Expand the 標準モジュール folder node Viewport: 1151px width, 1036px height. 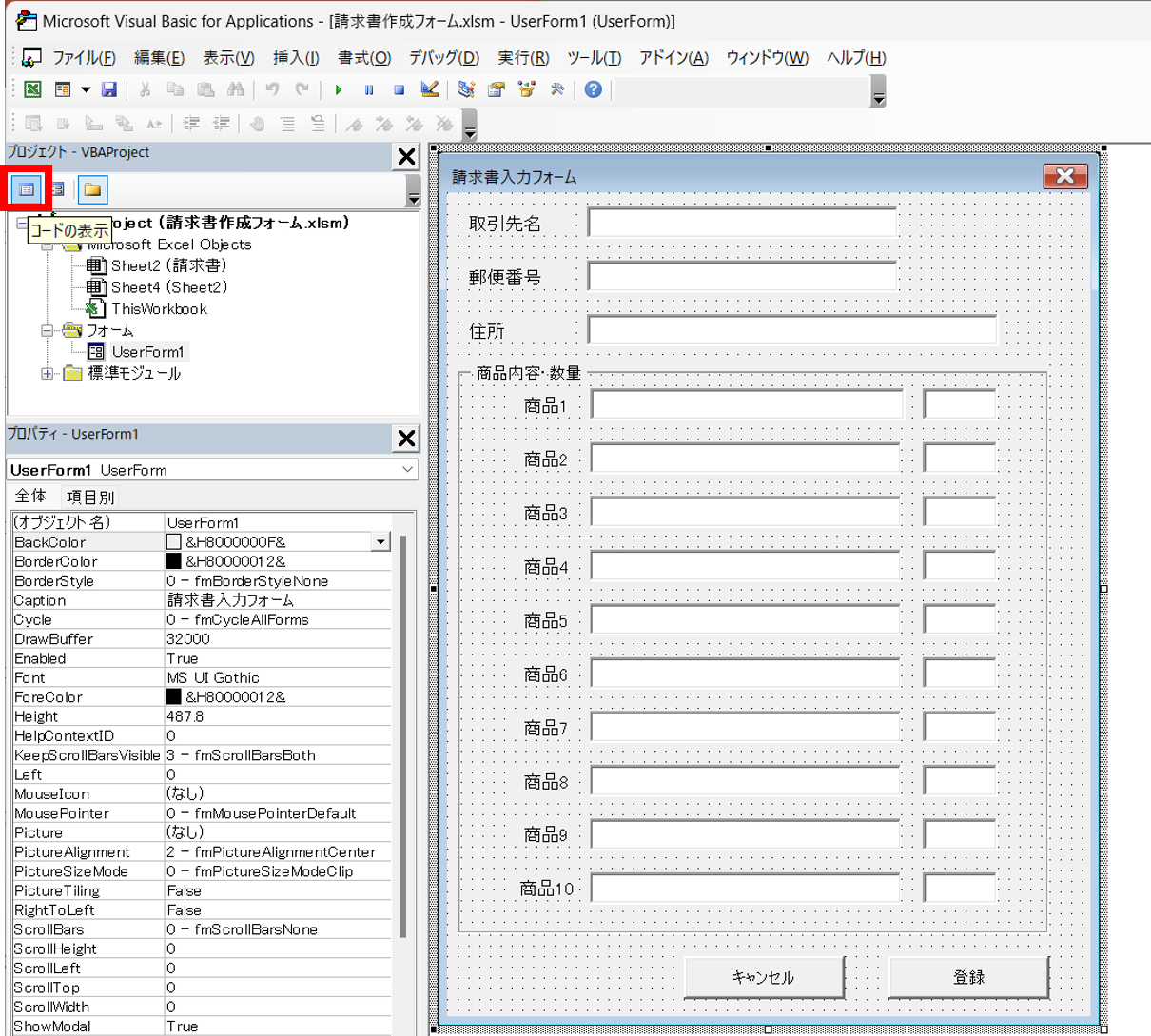47,374
